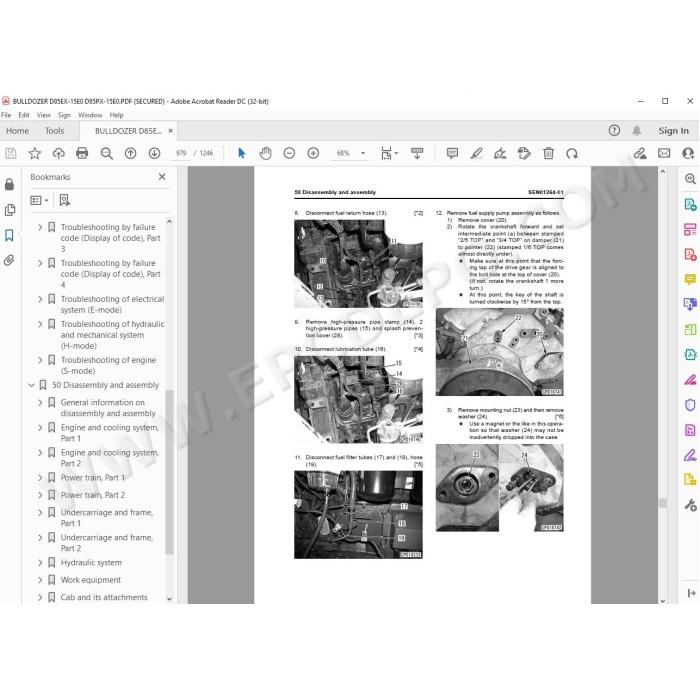Viewport: 700px width, 700px height.
Task: Open fit page options icon
Action: (388, 154)
